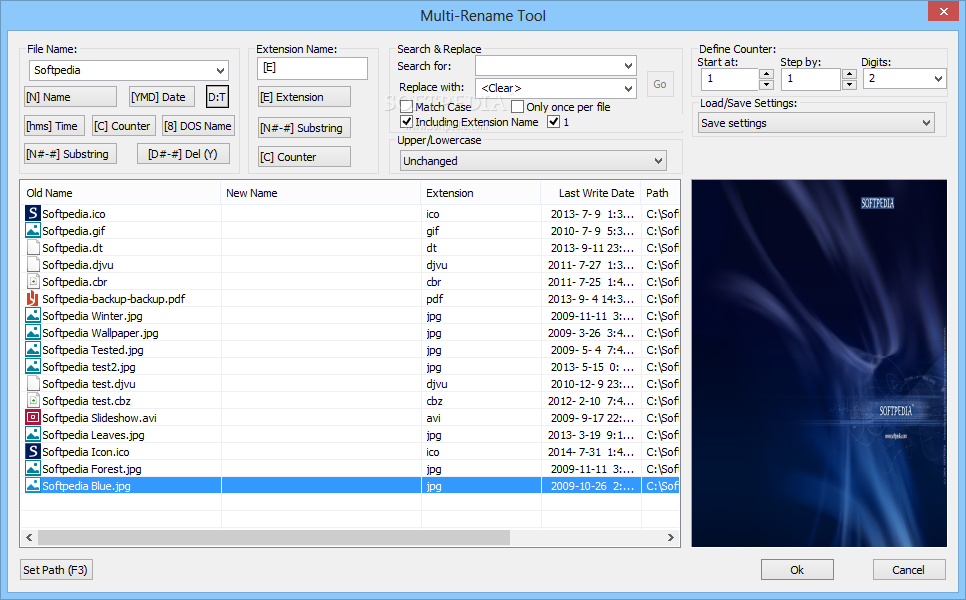Click the Softpedia.dt blank file icon

coord(33,248)
